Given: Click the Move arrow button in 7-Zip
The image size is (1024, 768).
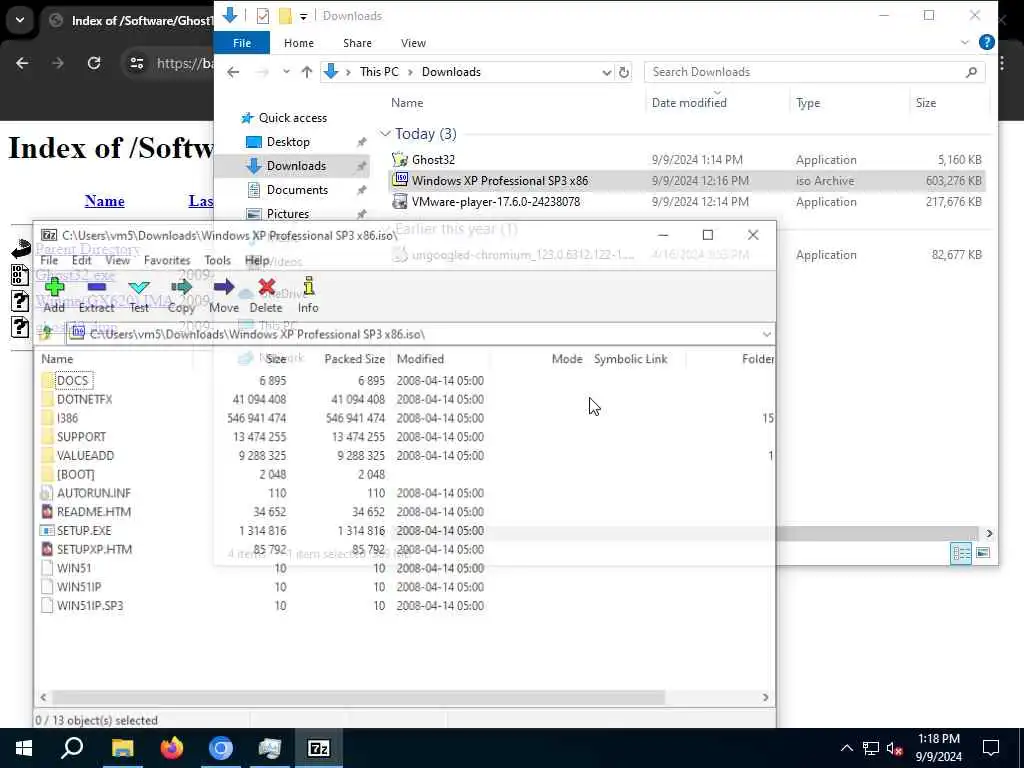Looking at the screenshot, I should 224,294.
